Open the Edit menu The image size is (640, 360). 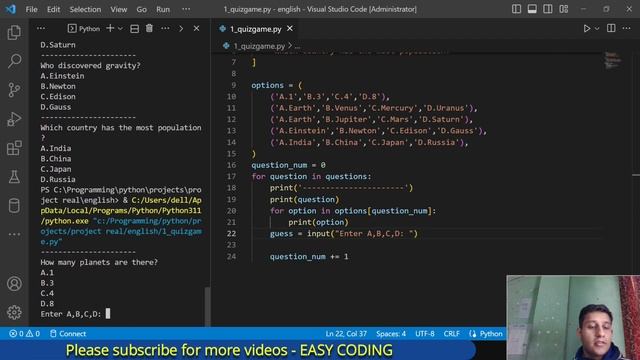click(53, 9)
